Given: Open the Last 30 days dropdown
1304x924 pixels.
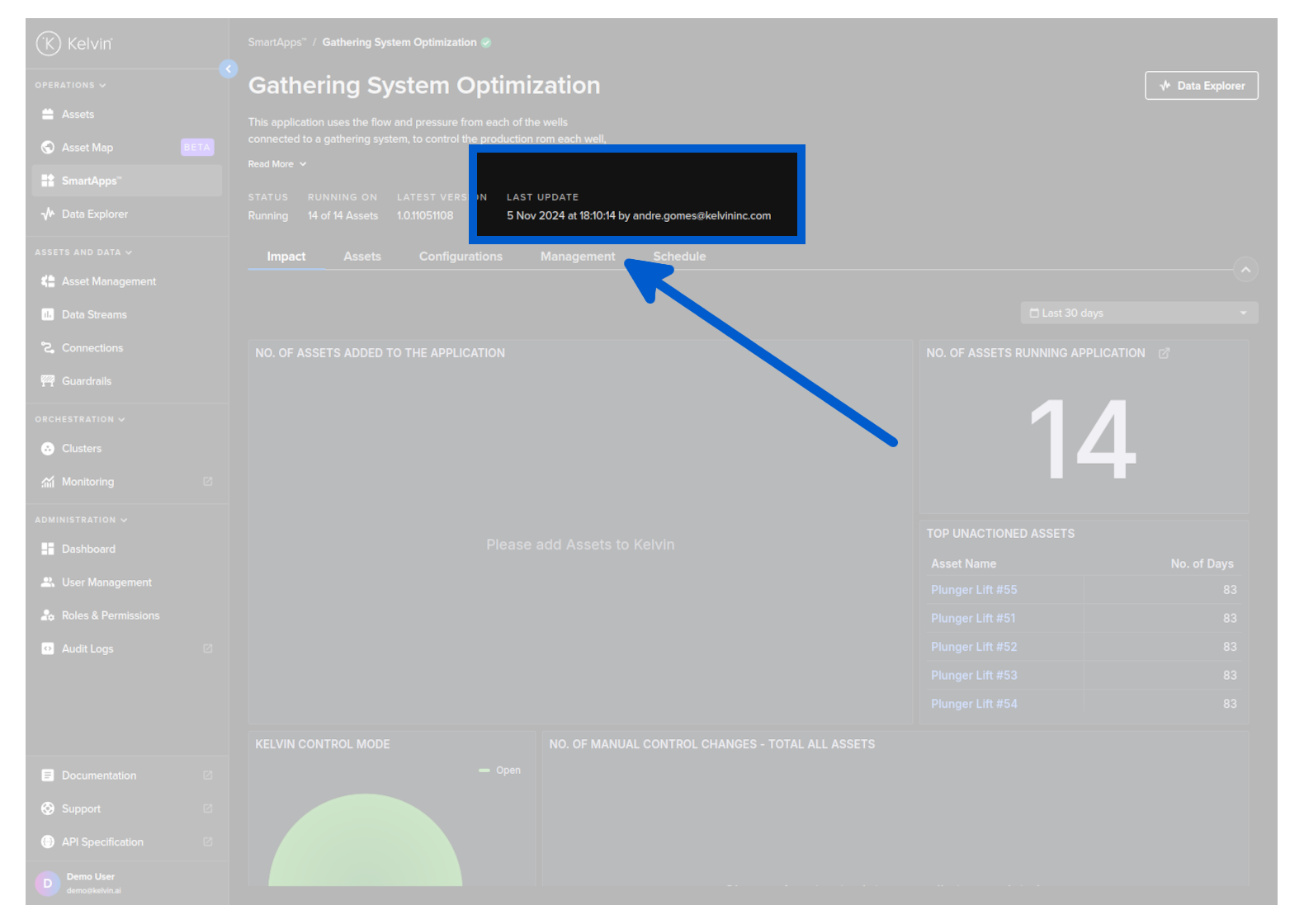Looking at the screenshot, I should coord(1138,313).
